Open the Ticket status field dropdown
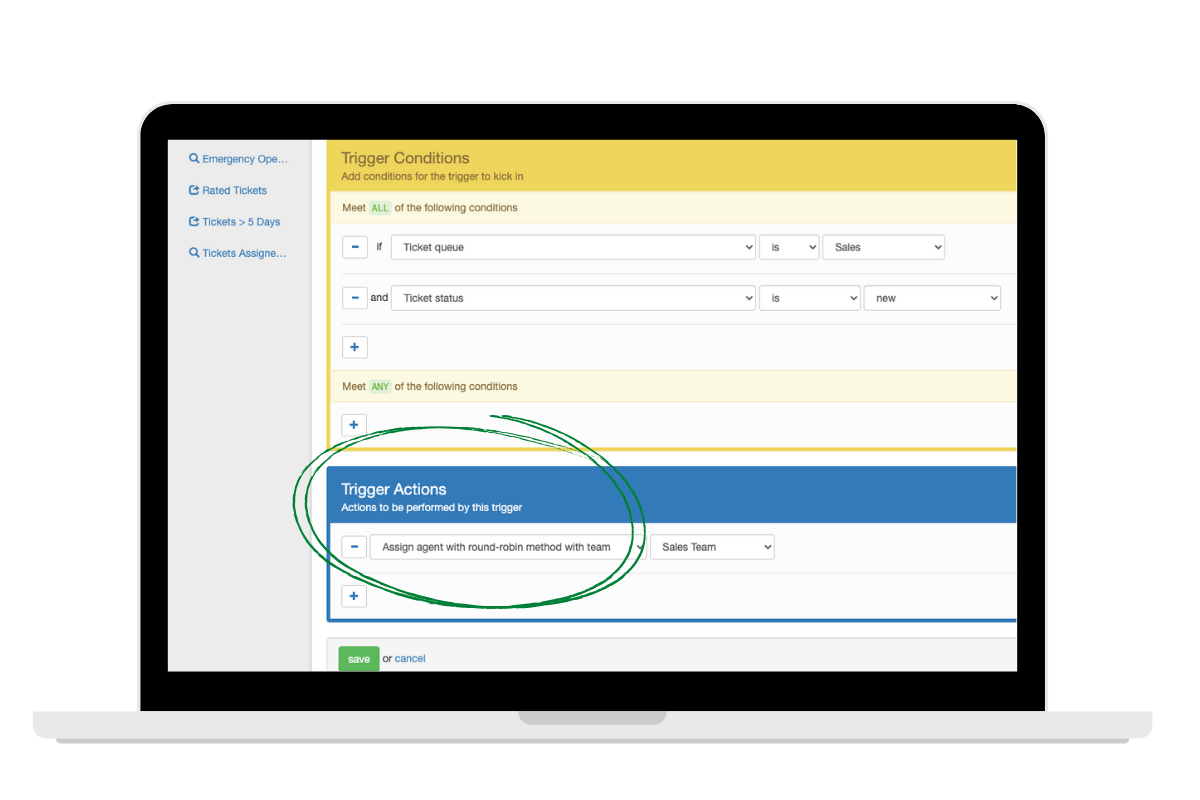 coord(572,298)
